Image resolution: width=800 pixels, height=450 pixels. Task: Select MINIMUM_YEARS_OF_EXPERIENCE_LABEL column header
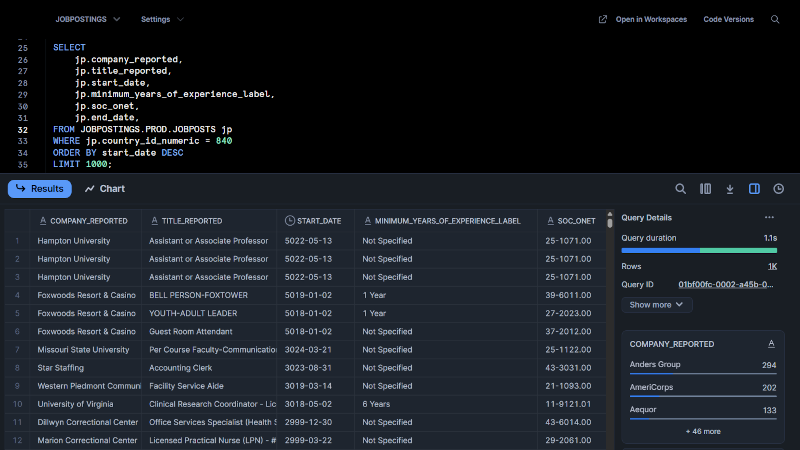(447, 221)
